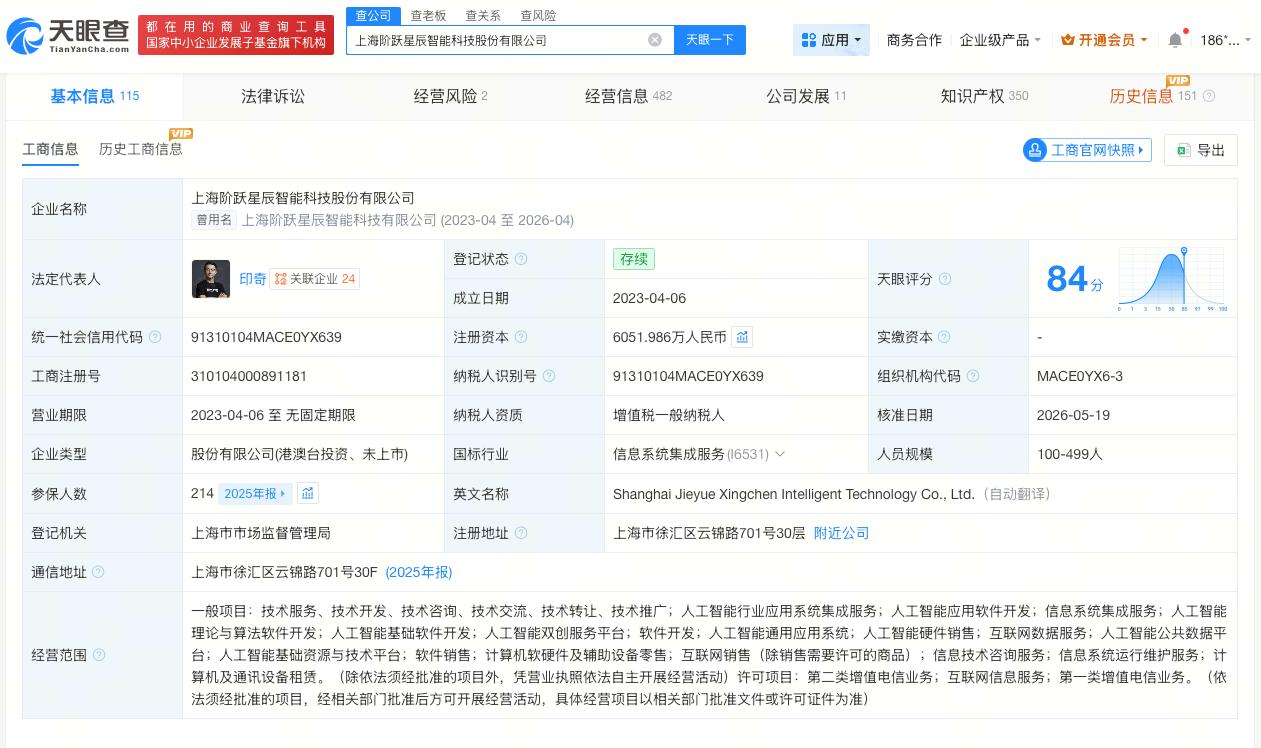
Task: Open the 186 account dropdown
Action: click(x=1225, y=40)
